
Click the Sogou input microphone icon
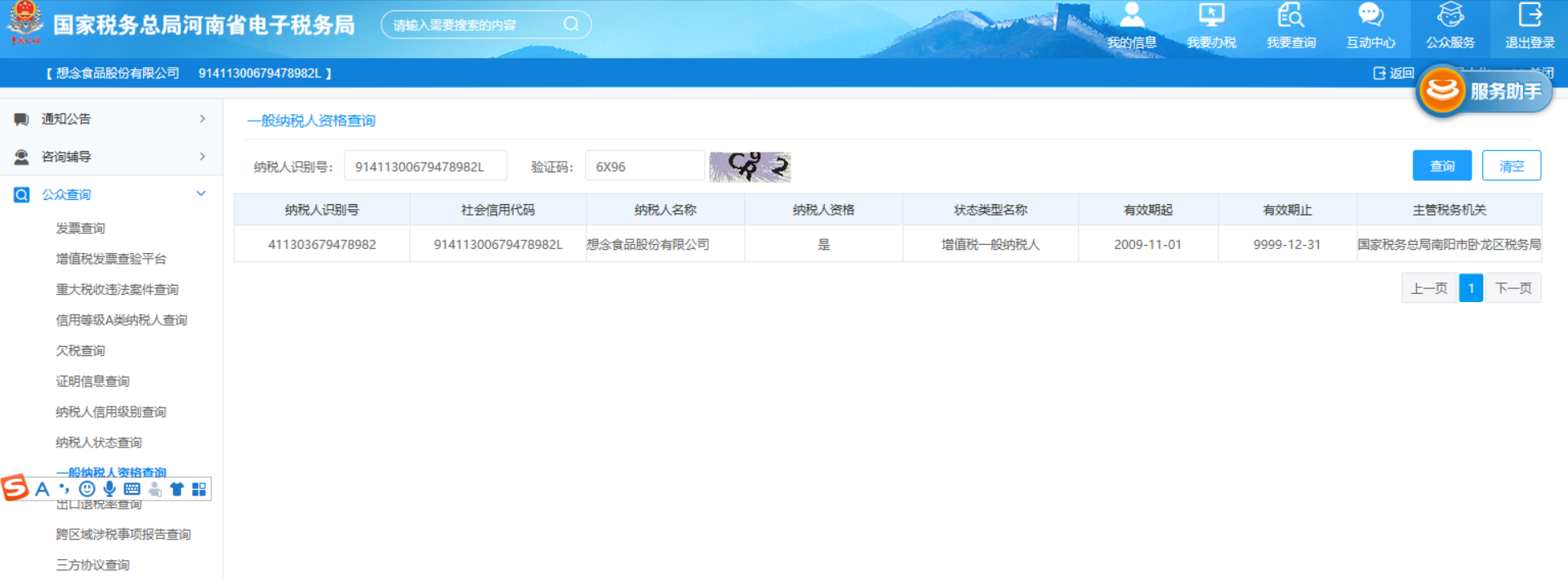pyautogui.click(x=109, y=489)
